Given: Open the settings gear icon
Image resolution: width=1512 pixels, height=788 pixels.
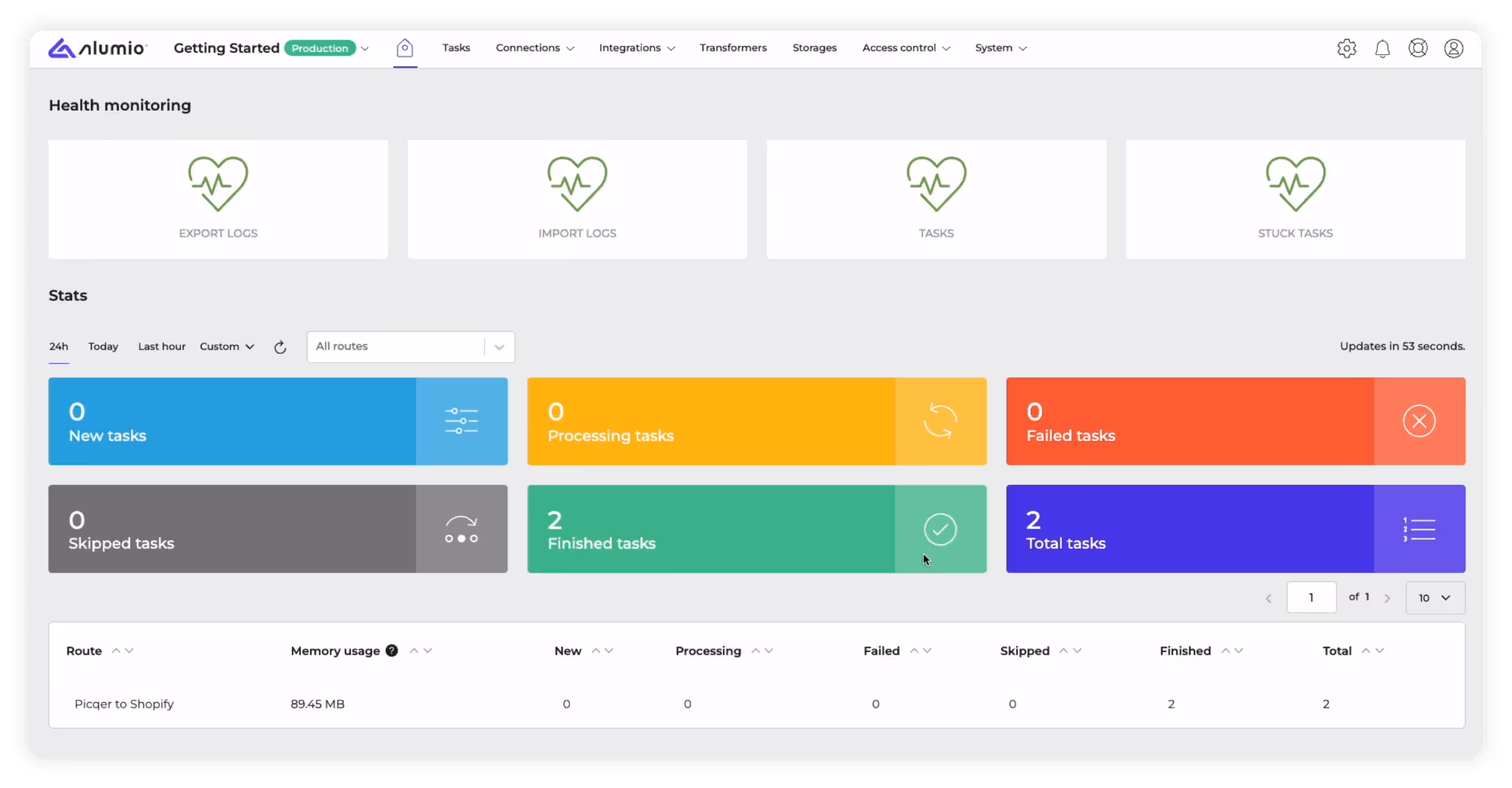Looking at the screenshot, I should (1346, 49).
